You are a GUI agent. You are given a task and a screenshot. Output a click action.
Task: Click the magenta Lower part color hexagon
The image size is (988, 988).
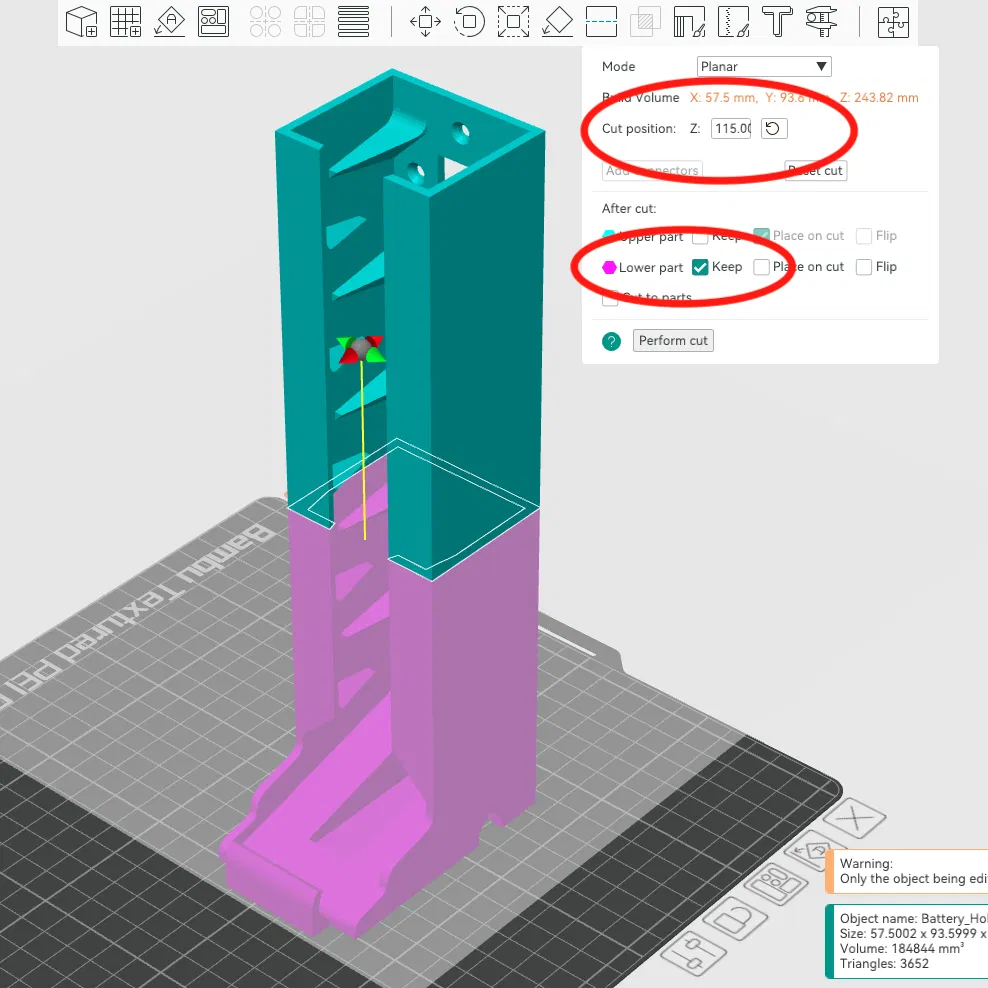point(609,267)
